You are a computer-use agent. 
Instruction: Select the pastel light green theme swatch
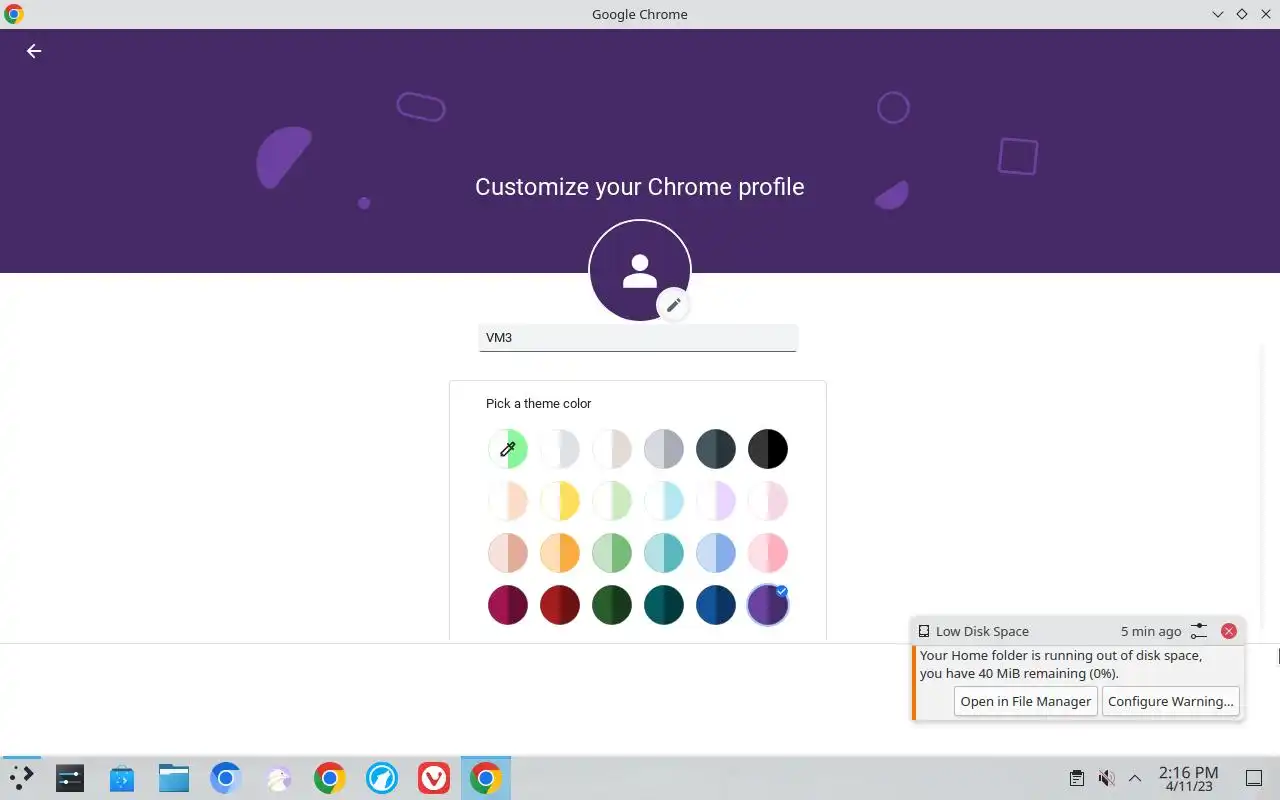[x=612, y=501]
